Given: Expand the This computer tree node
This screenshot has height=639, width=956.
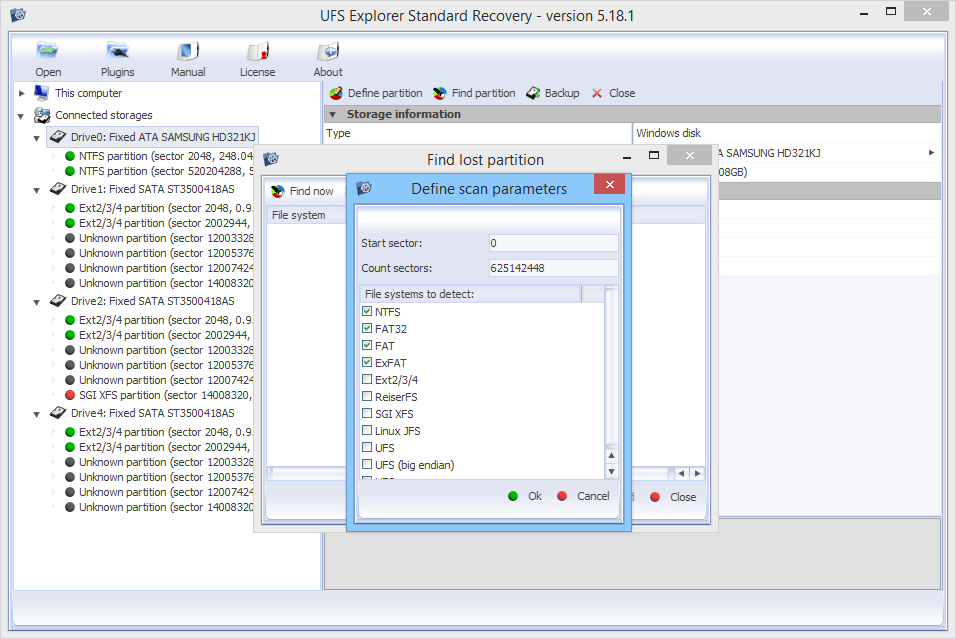Looking at the screenshot, I should tap(20, 92).
